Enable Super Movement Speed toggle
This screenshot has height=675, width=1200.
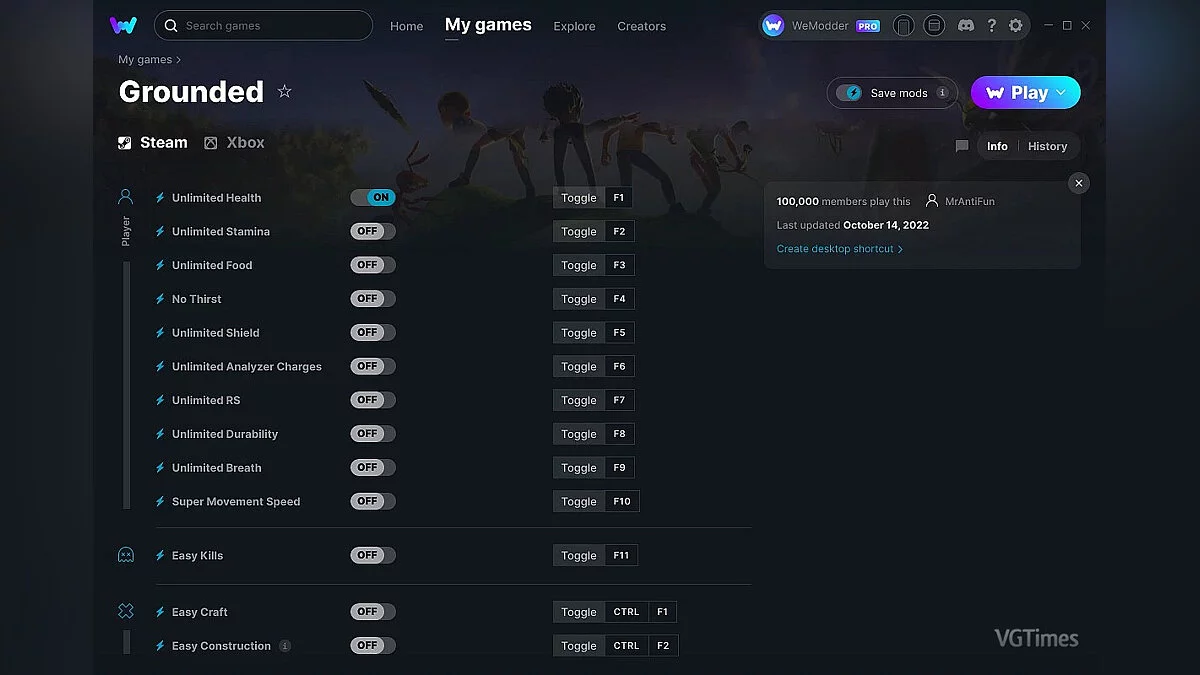373,501
